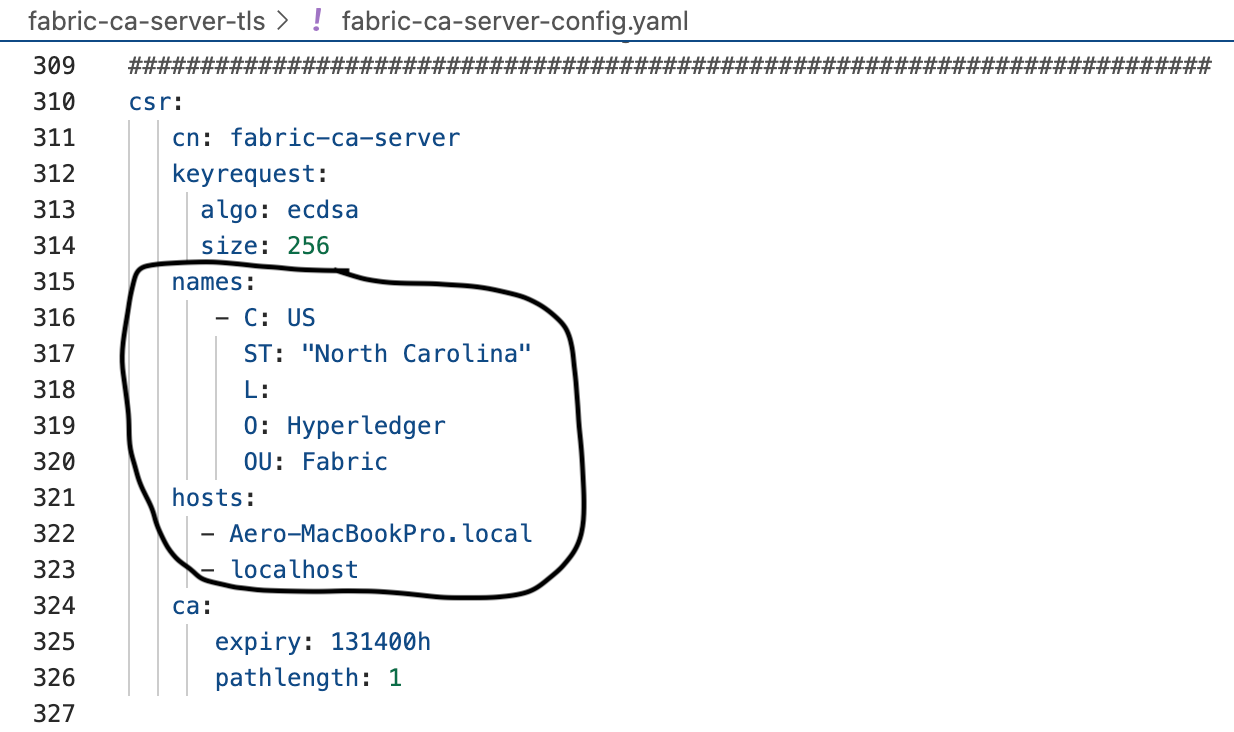This screenshot has height=732, width=1234.
Task: Select line number 310
Action: [54, 102]
